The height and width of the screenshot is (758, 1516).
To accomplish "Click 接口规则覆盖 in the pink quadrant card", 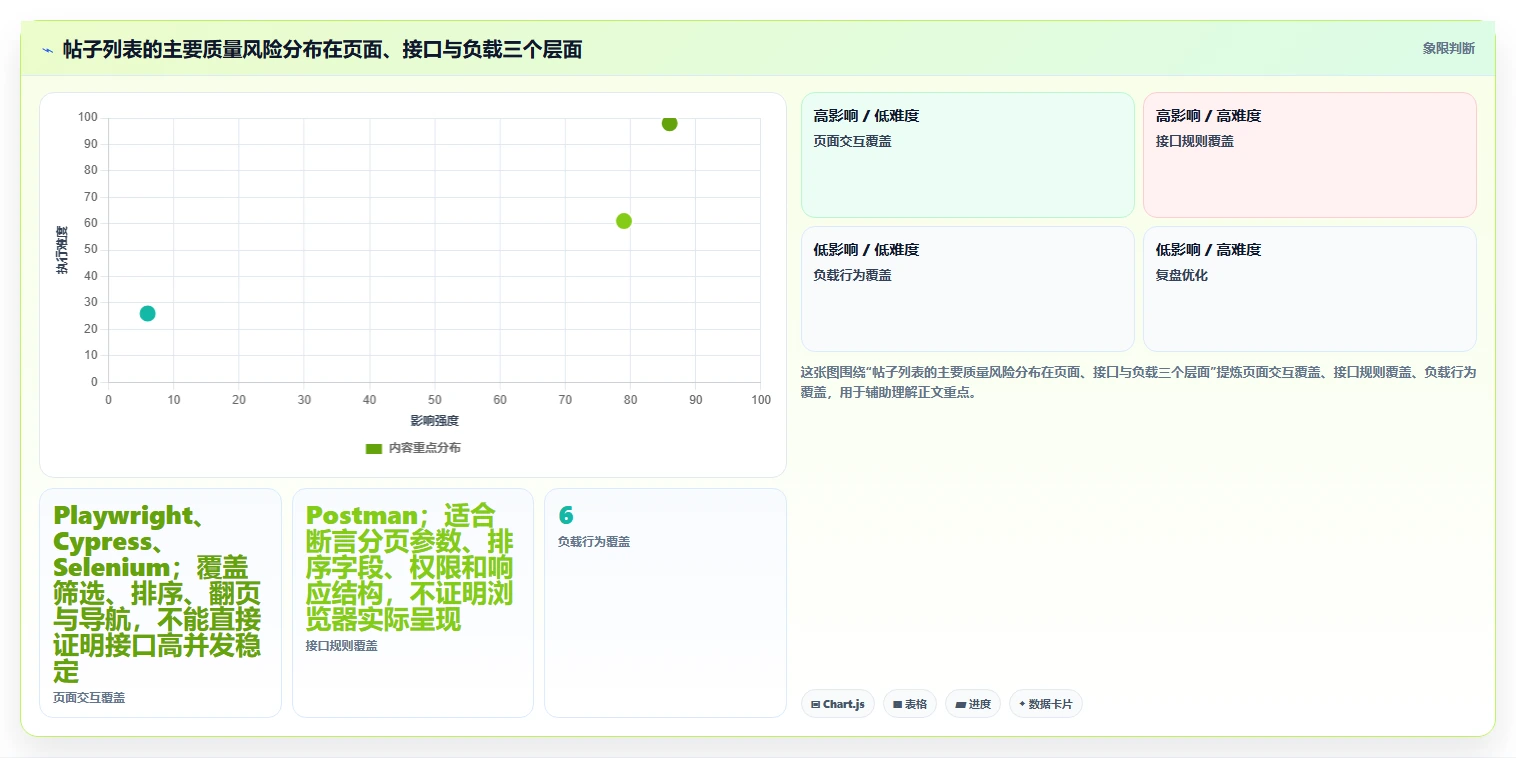I will 1195,141.
